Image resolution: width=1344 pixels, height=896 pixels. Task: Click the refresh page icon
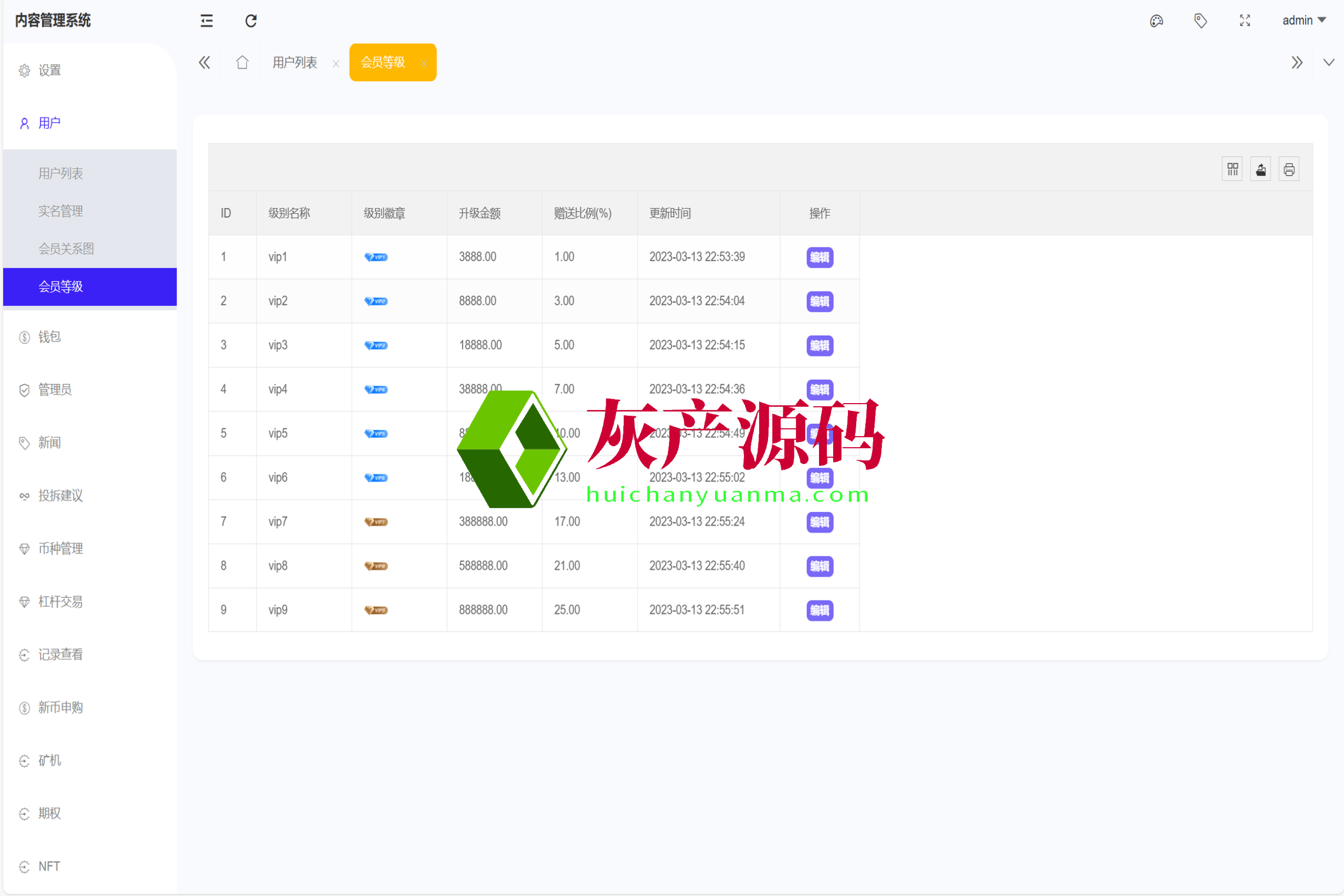[251, 21]
